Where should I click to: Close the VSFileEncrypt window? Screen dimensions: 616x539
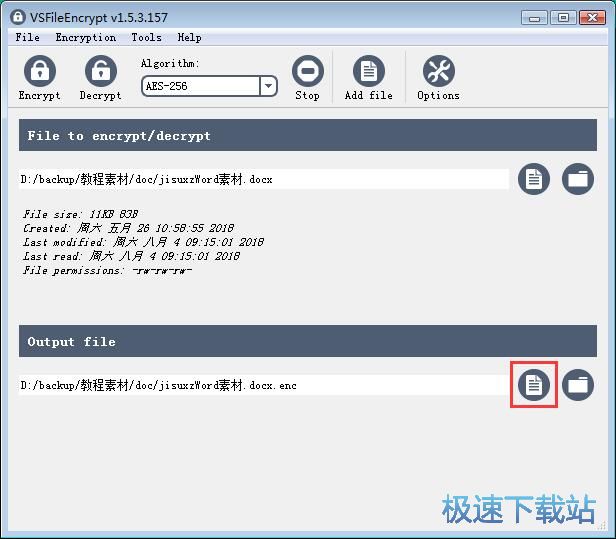(592, 18)
